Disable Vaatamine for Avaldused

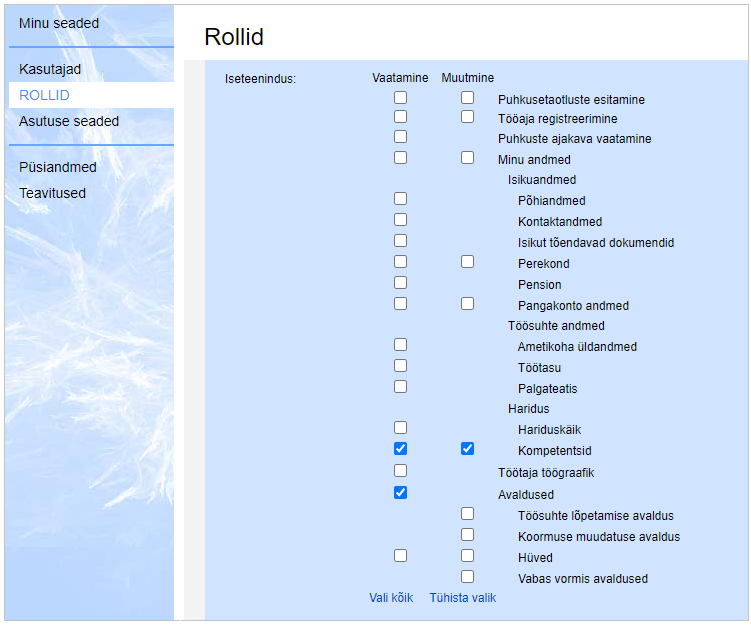coord(401,493)
